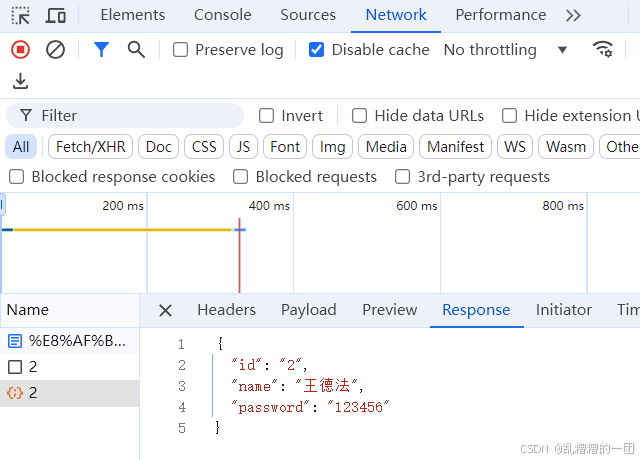Viewport: 640px width, 460px height.
Task: Click the Name column header
Action: pyautogui.click(x=69, y=310)
